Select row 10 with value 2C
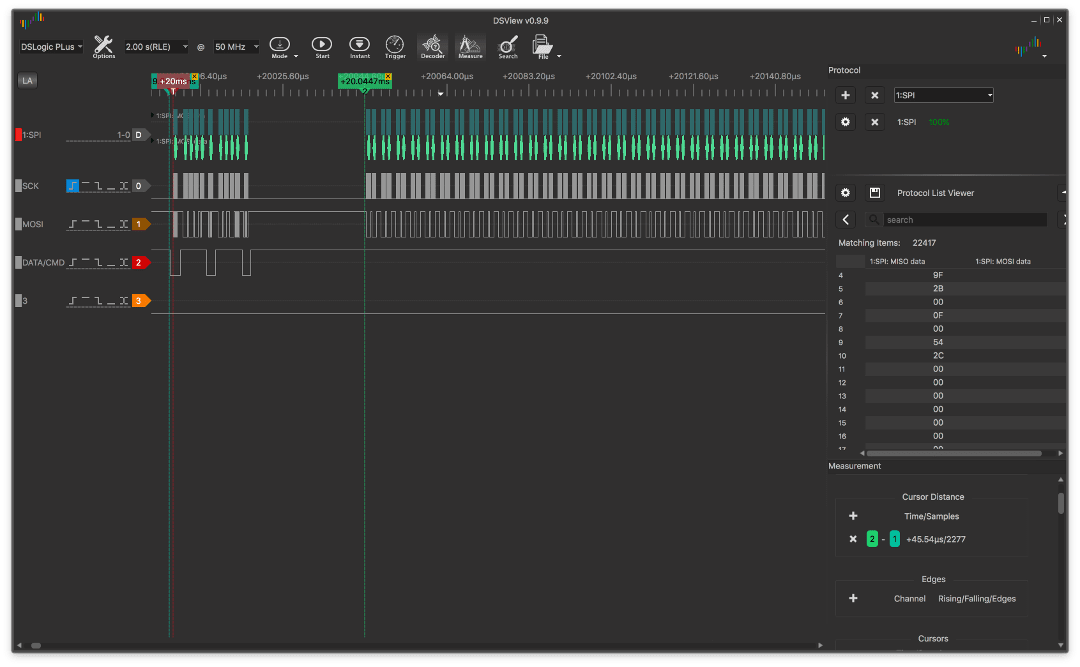The image size is (1080, 667). [951, 356]
